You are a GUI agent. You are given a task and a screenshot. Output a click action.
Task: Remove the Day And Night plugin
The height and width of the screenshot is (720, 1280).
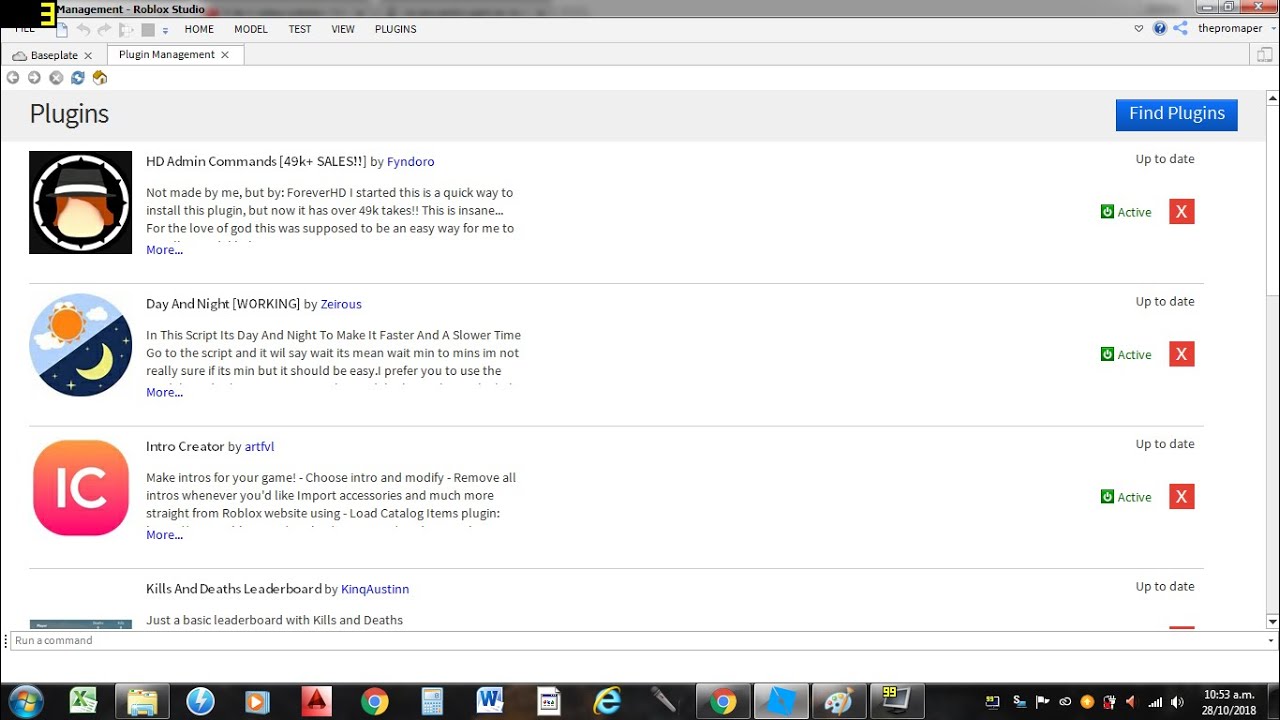(x=1182, y=354)
